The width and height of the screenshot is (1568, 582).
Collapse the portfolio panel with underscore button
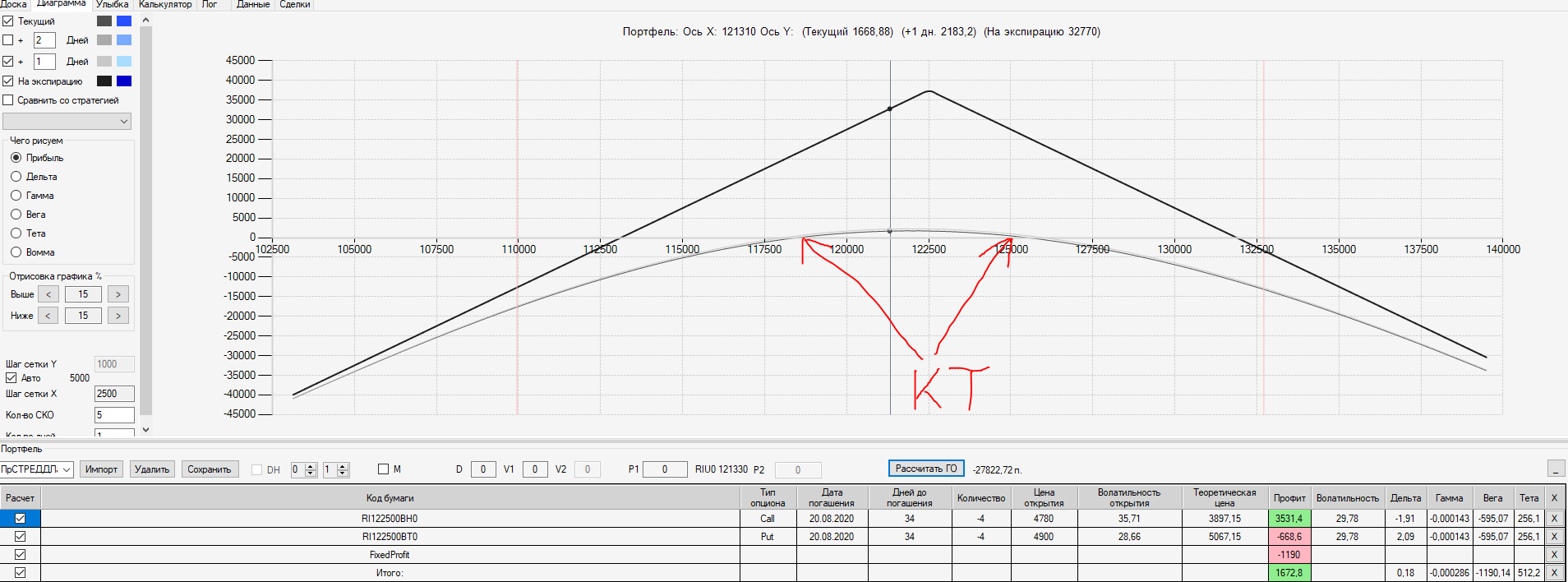[x=1556, y=469]
